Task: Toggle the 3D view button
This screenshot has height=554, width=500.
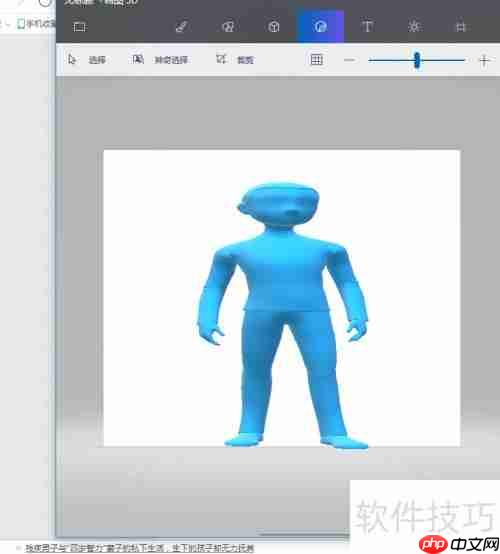Action: pyautogui.click(x=316, y=60)
